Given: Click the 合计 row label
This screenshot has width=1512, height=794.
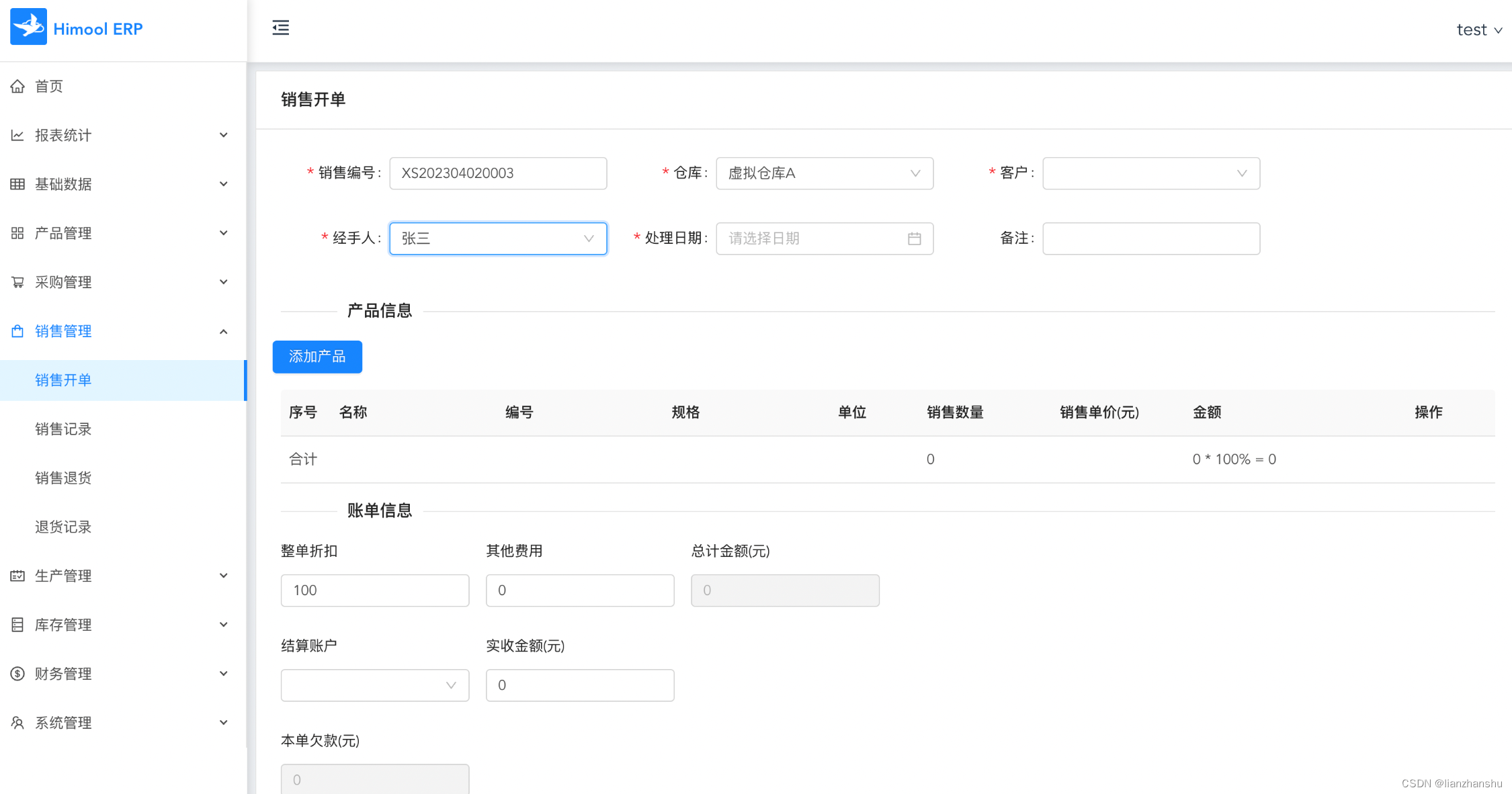Looking at the screenshot, I should pyautogui.click(x=303, y=459).
